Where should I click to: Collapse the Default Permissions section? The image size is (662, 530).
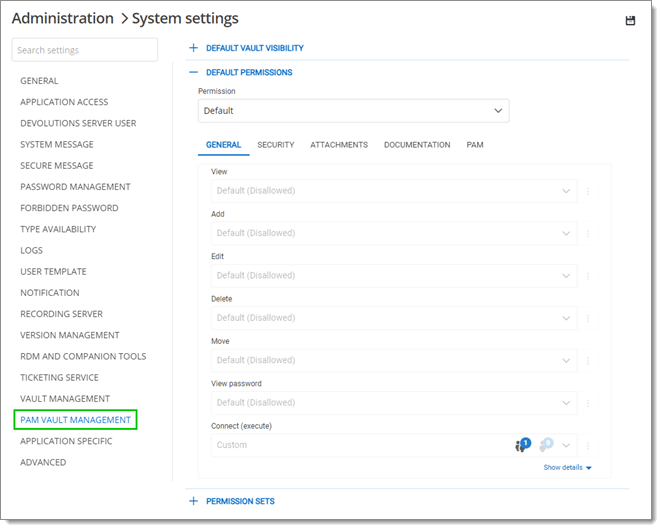(241, 72)
